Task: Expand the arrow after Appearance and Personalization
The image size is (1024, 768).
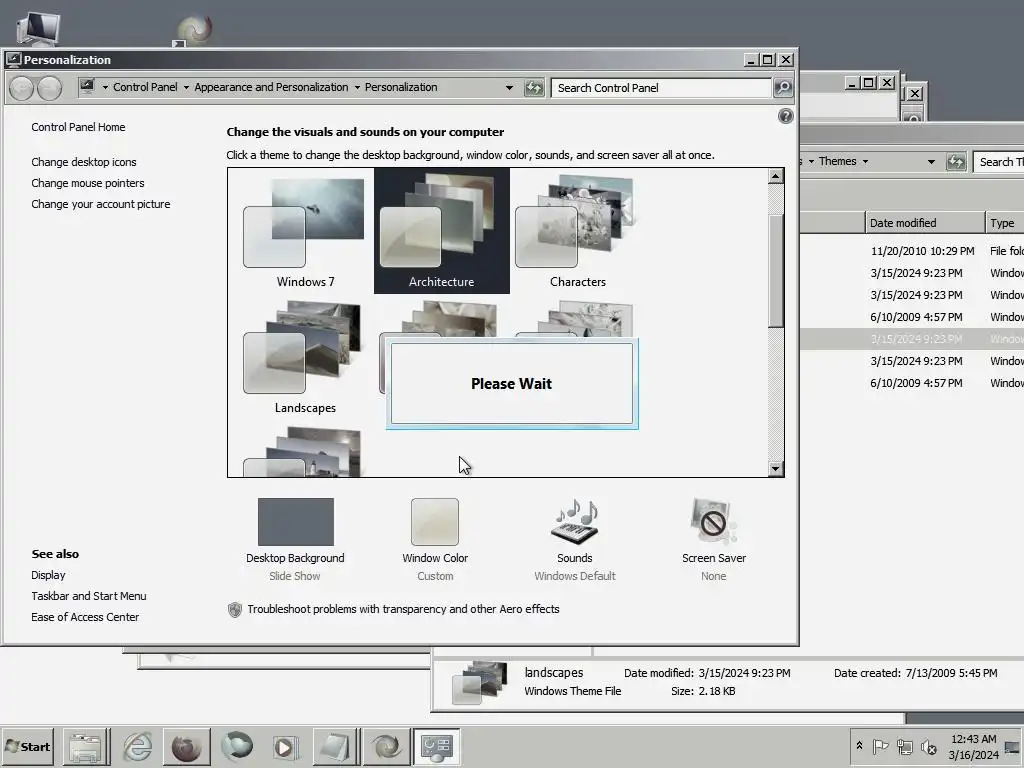Action: [357, 88]
